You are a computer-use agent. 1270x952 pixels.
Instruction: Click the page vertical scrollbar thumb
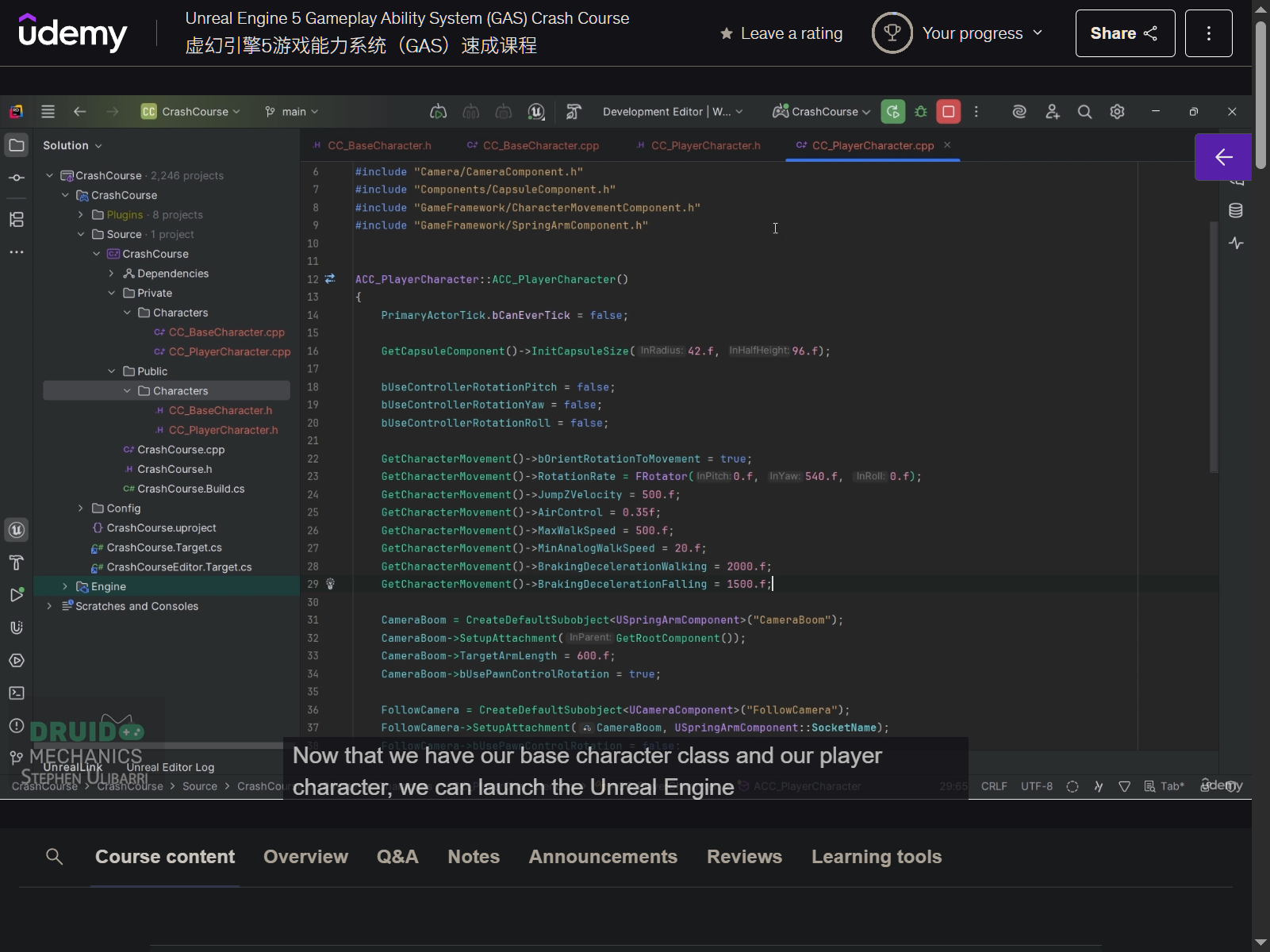point(1260,95)
